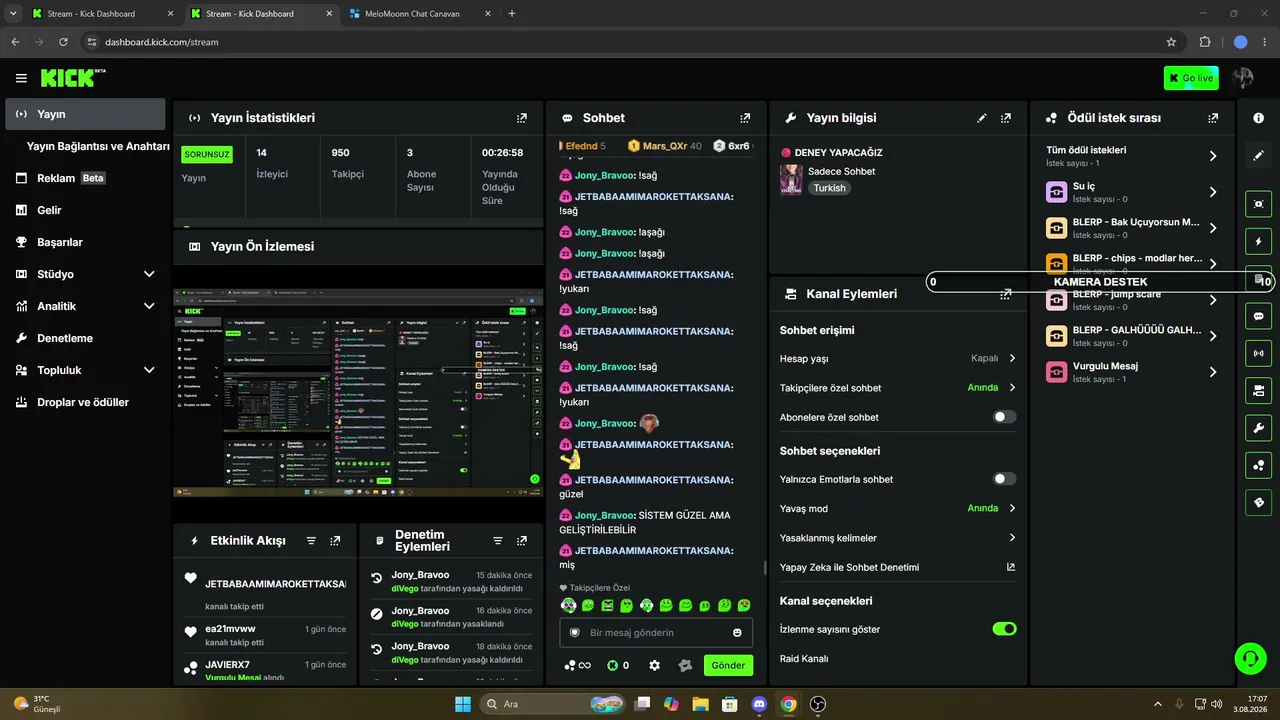Open Yasaklanmış kelimeler chevron
This screenshot has width=1280, height=720.
(1012, 538)
